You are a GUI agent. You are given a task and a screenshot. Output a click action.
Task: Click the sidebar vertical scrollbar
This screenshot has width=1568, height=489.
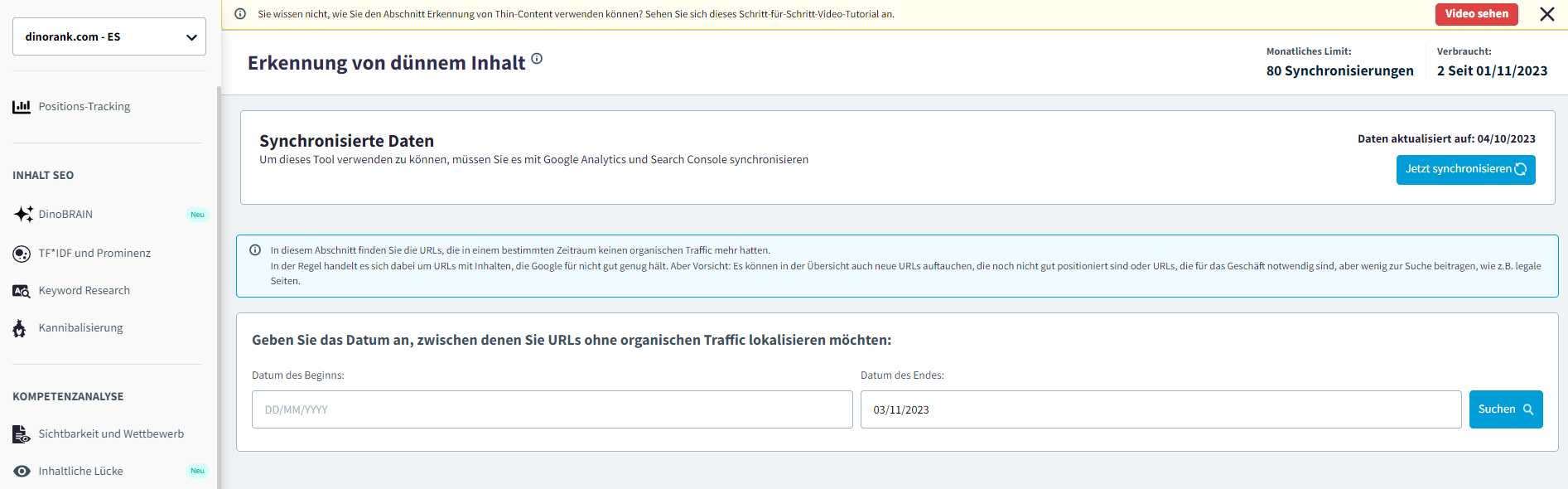point(219,282)
